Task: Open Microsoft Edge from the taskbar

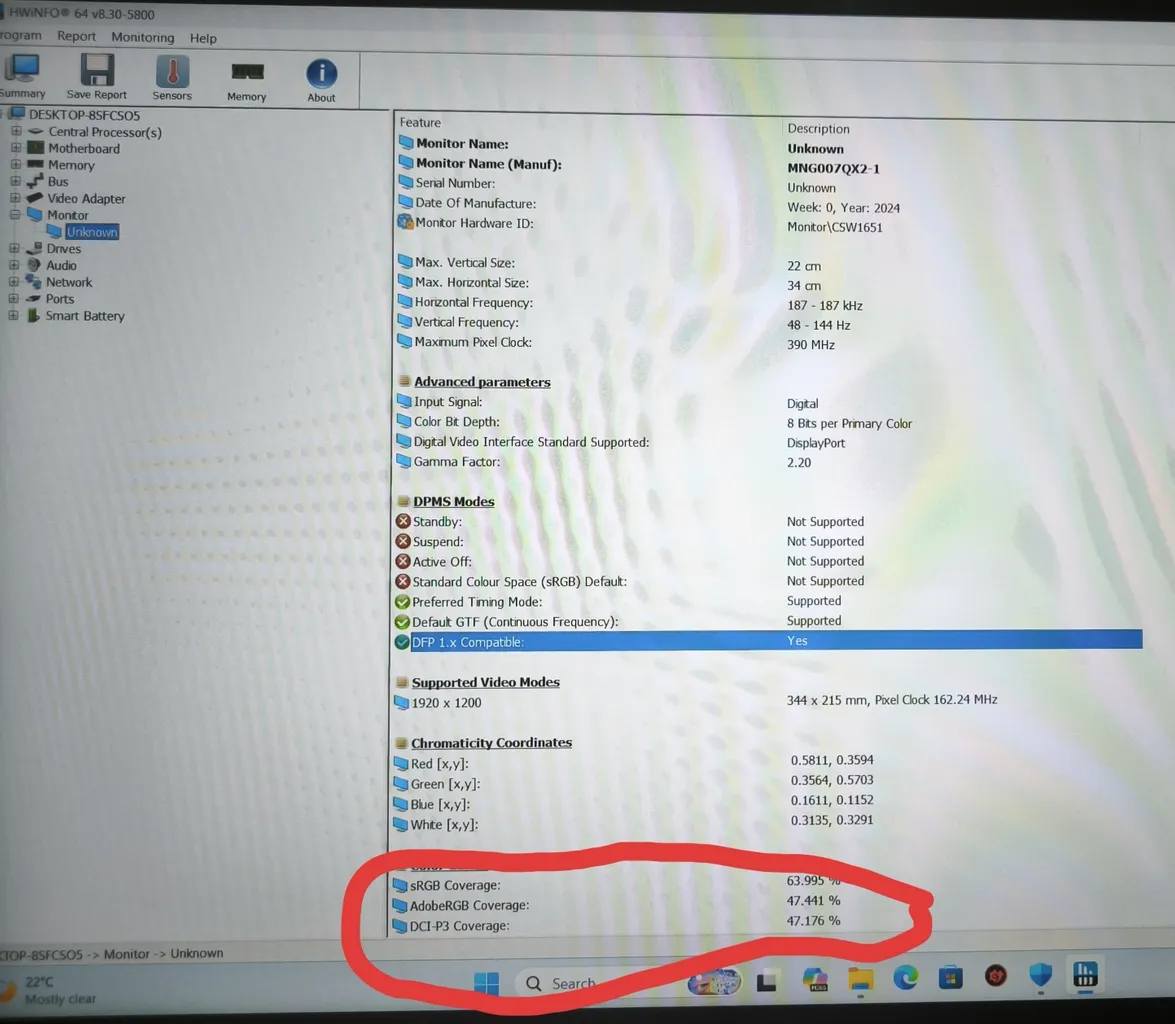Action: click(906, 978)
